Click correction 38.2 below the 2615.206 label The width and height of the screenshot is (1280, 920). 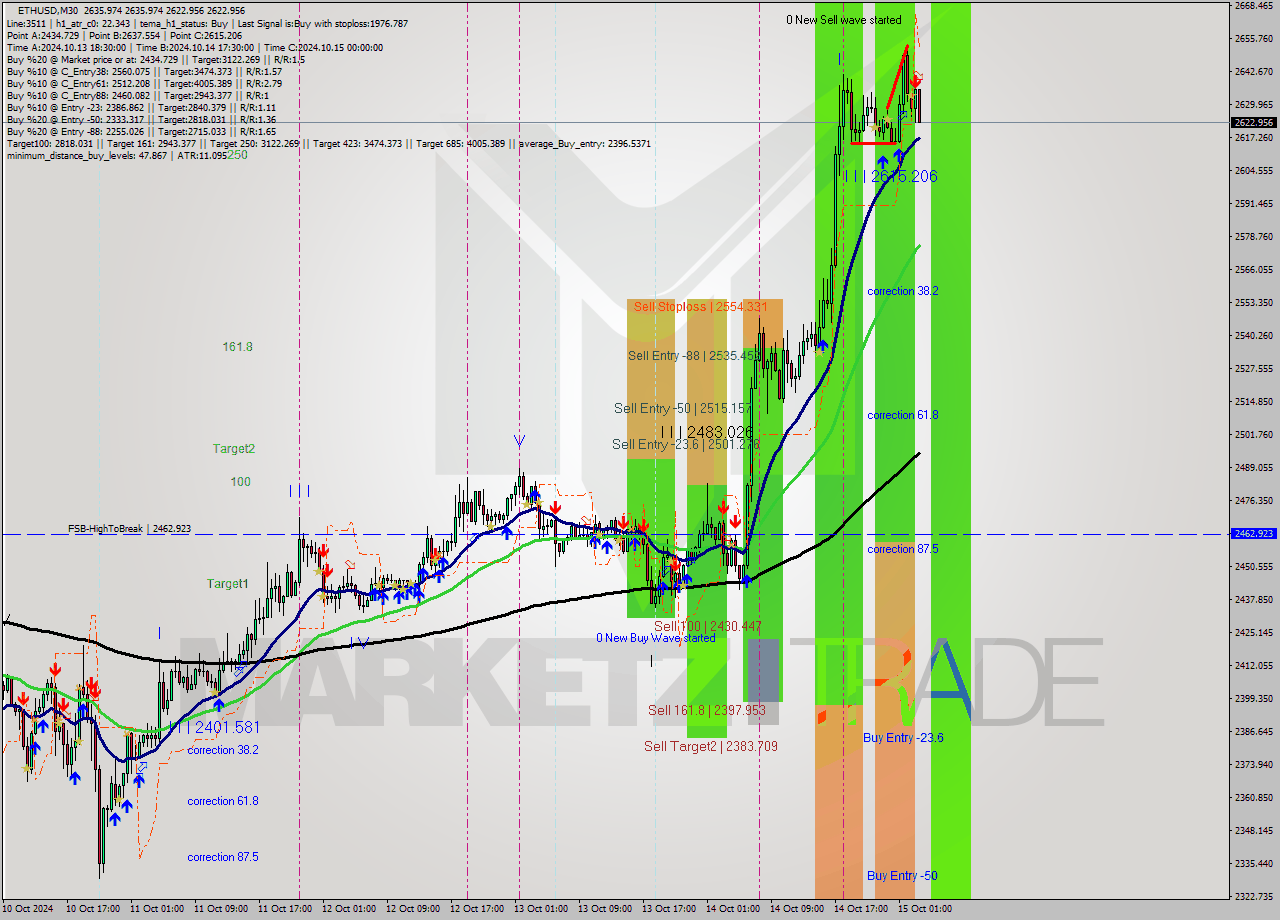click(x=903, y=291)
